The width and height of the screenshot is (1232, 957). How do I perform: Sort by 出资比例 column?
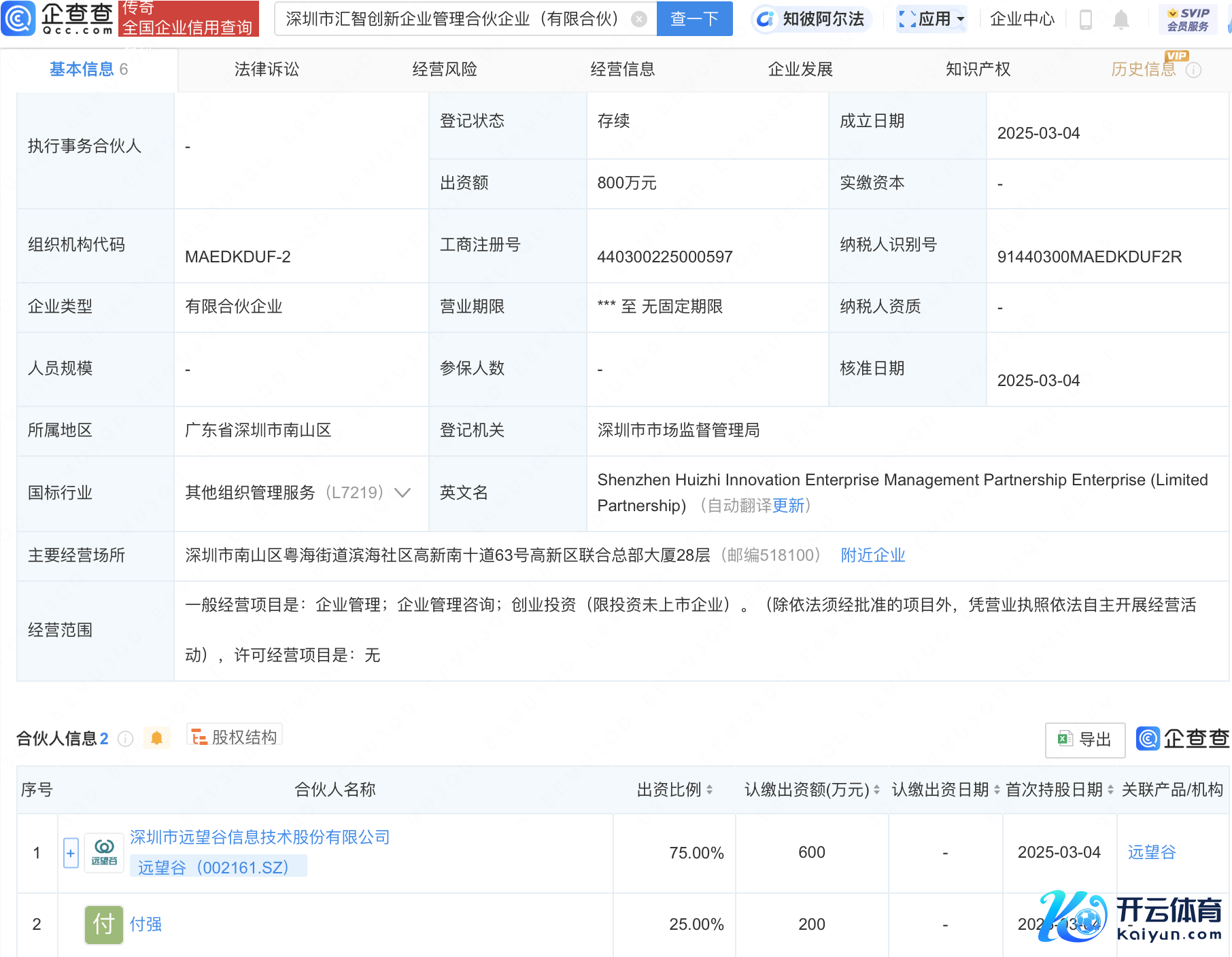tap(709, 790)
